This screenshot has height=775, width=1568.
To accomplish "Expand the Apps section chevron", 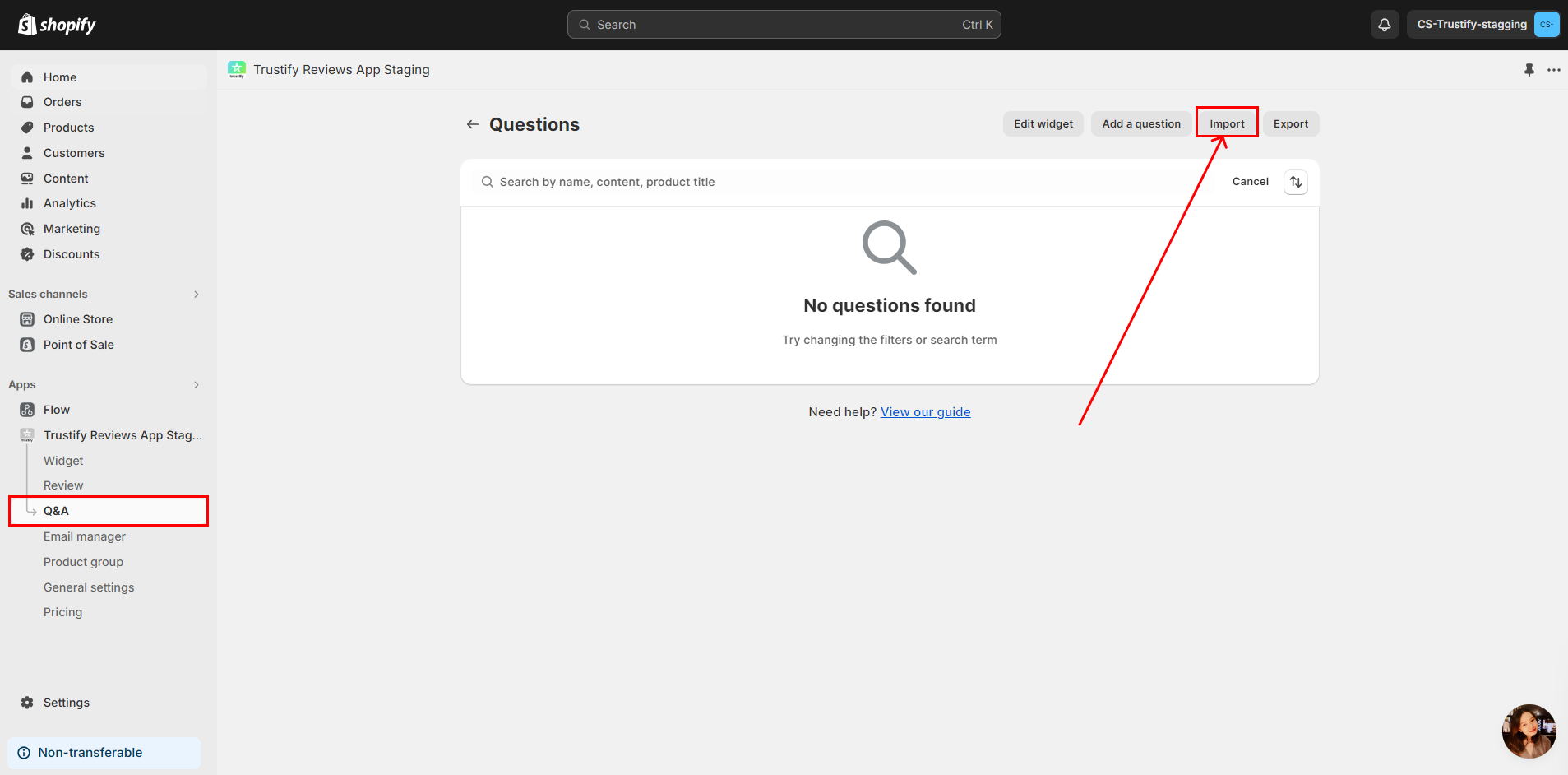I will [x=196, y=384].
